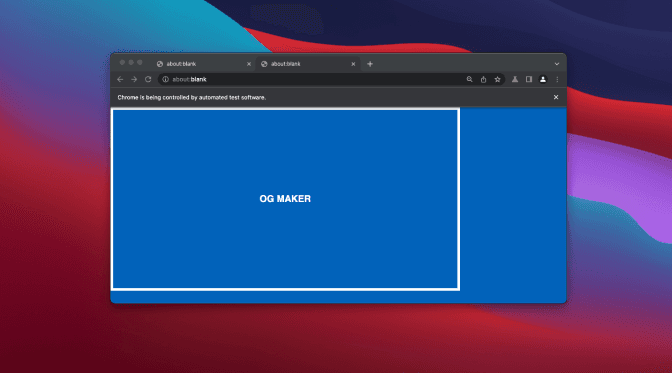Toggle the side panel icon

[529, 79]
